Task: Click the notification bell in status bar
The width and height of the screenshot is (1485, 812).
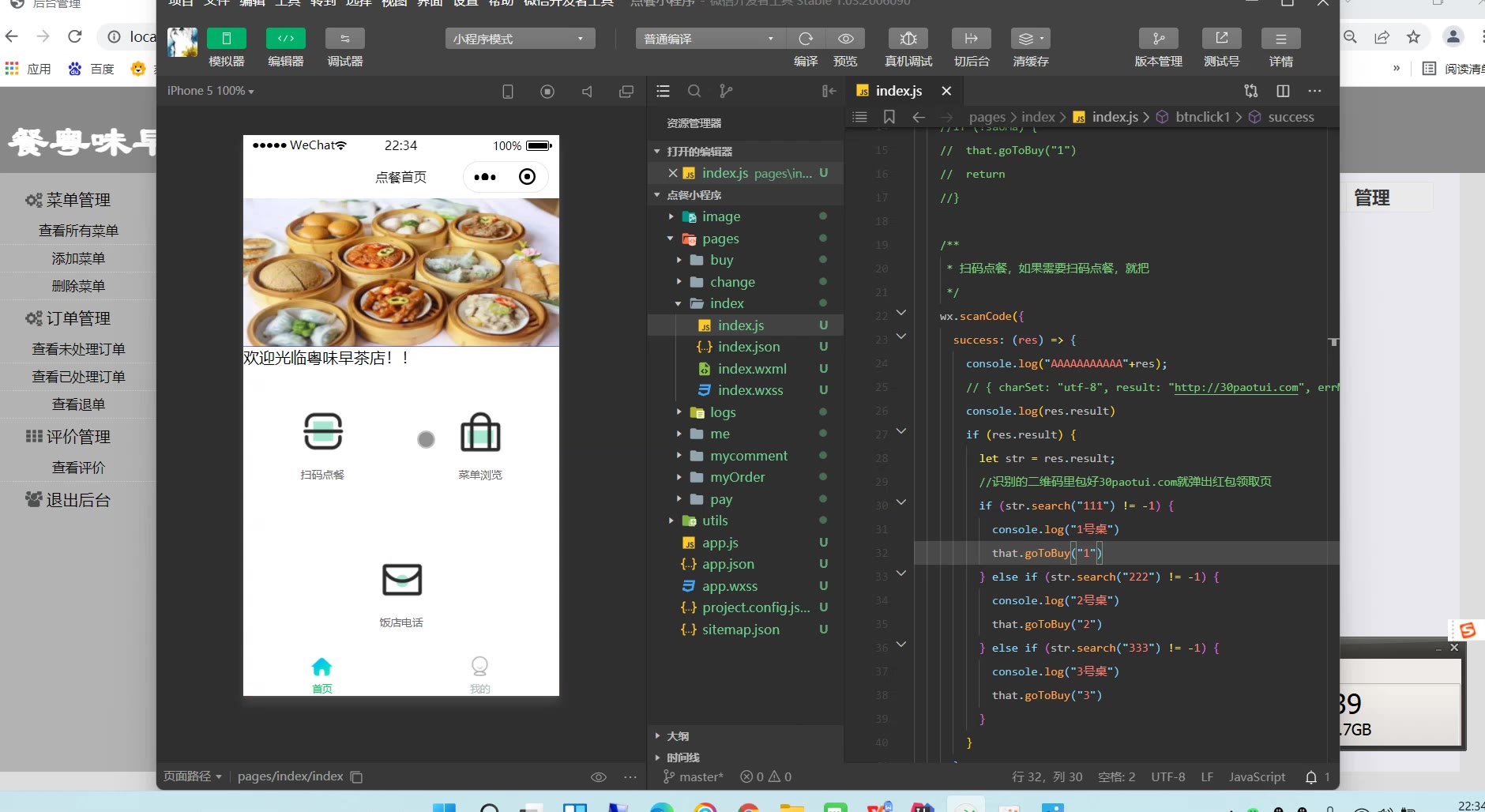Action: point(1311,777)
